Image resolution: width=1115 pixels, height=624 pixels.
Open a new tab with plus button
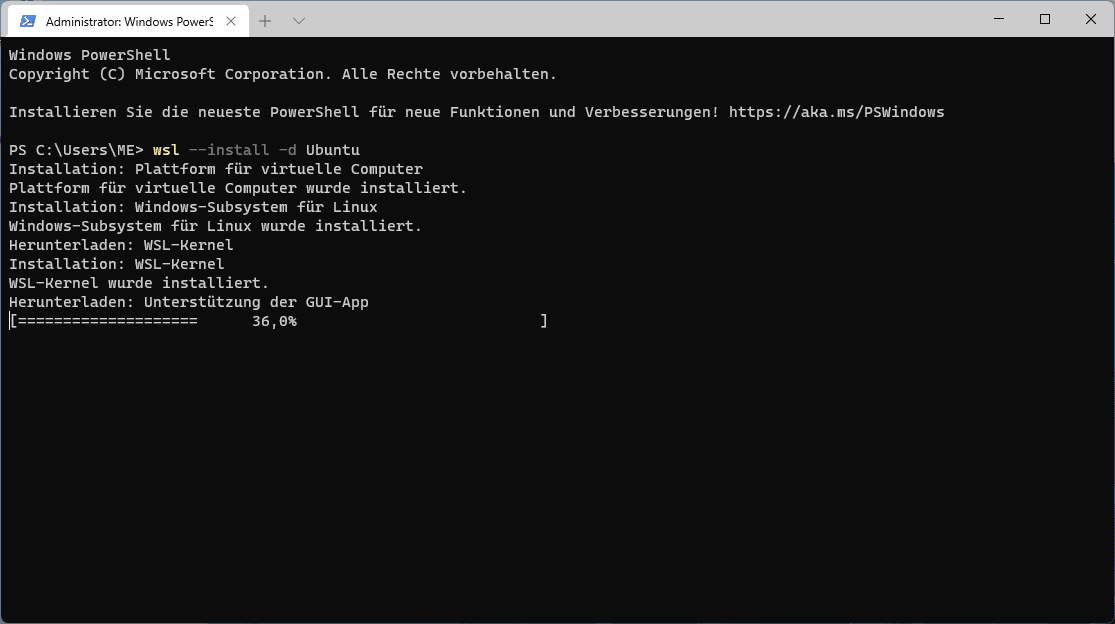coord(265,21)
